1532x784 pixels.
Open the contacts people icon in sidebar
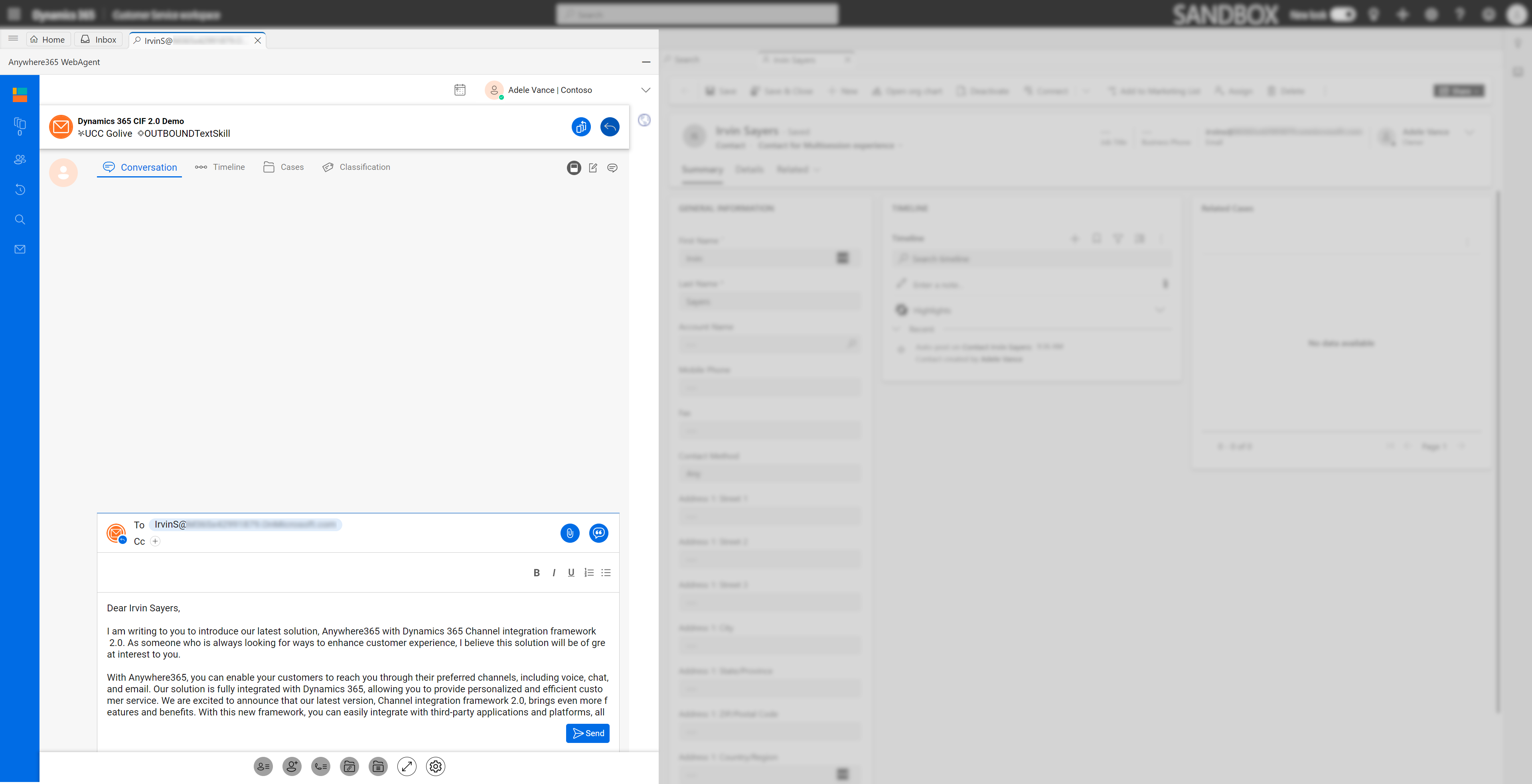click(x=20, y=159)
